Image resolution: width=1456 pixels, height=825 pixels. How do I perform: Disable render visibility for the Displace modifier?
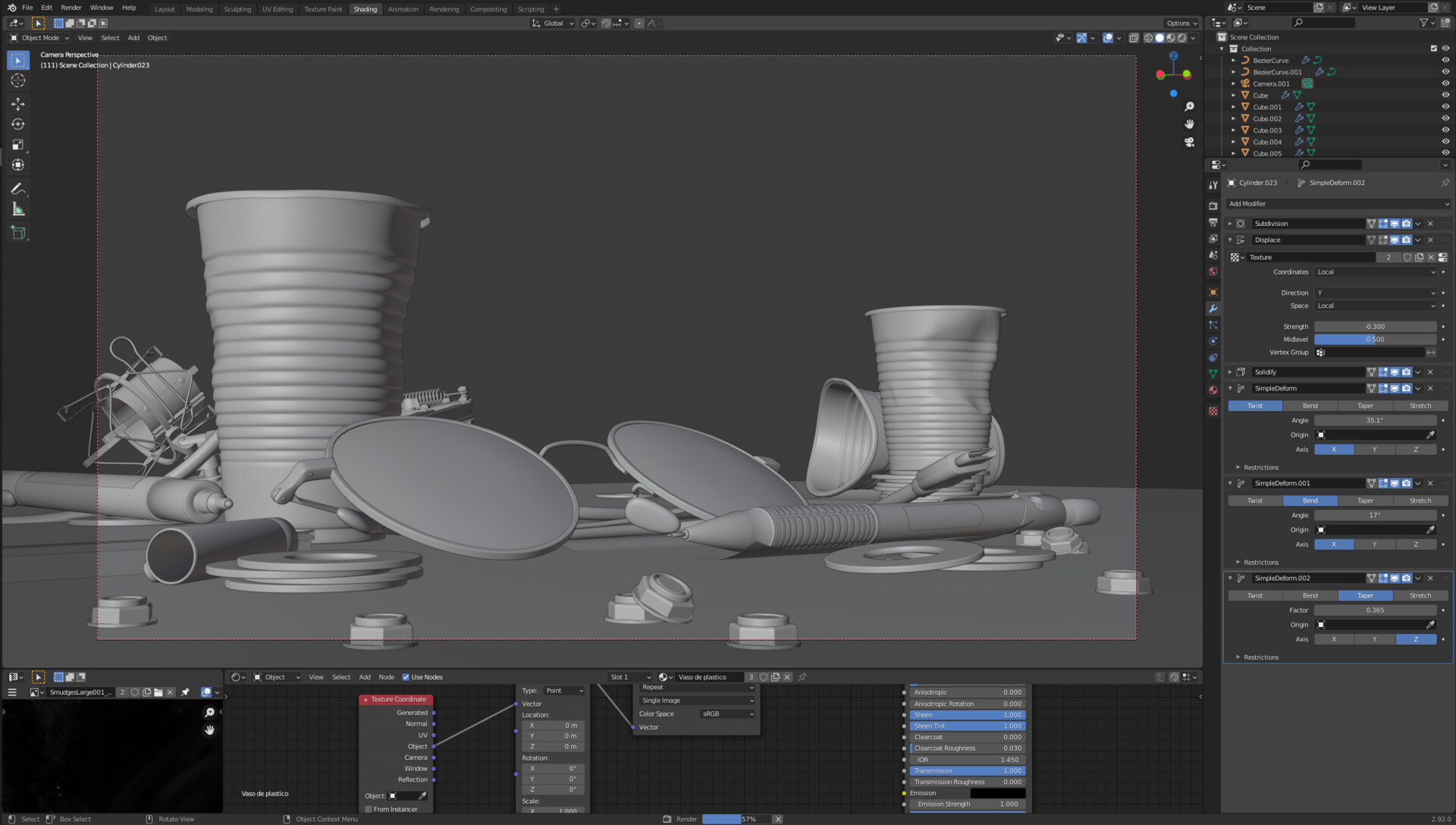pyautogui.click(x=1407, y=240)
